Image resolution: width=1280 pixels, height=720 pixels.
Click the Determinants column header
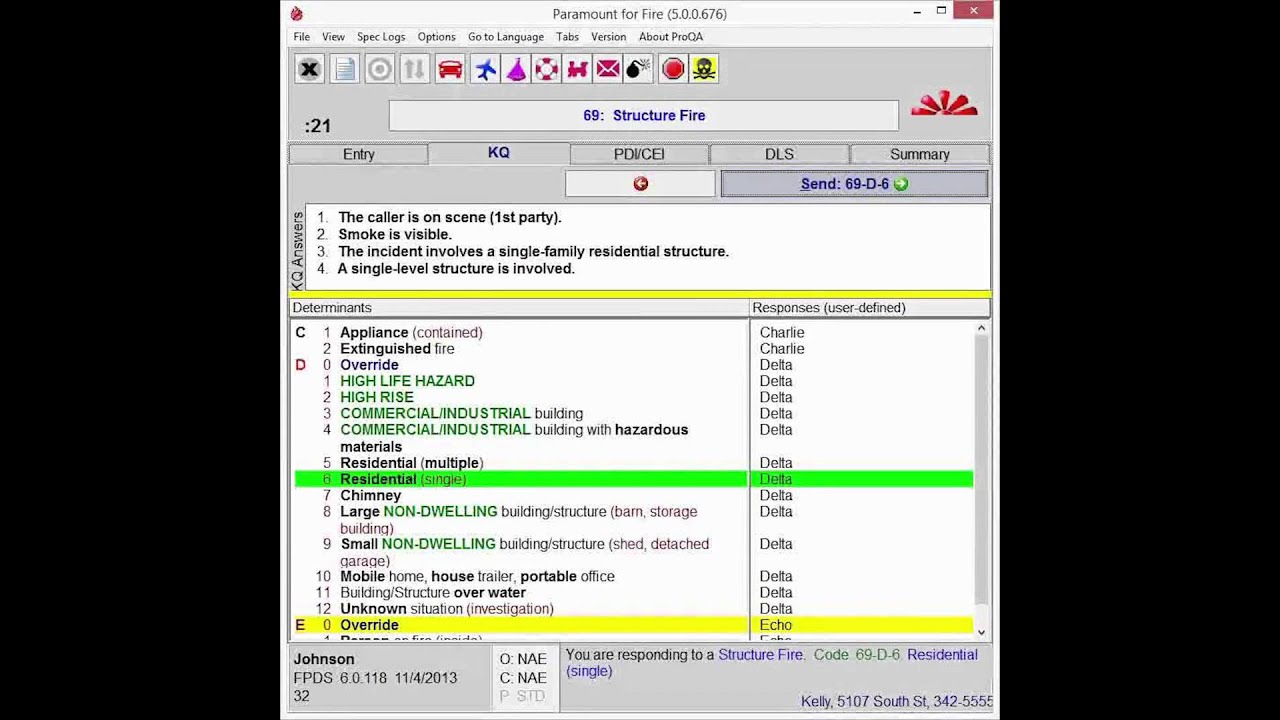(x=519, y=308)
